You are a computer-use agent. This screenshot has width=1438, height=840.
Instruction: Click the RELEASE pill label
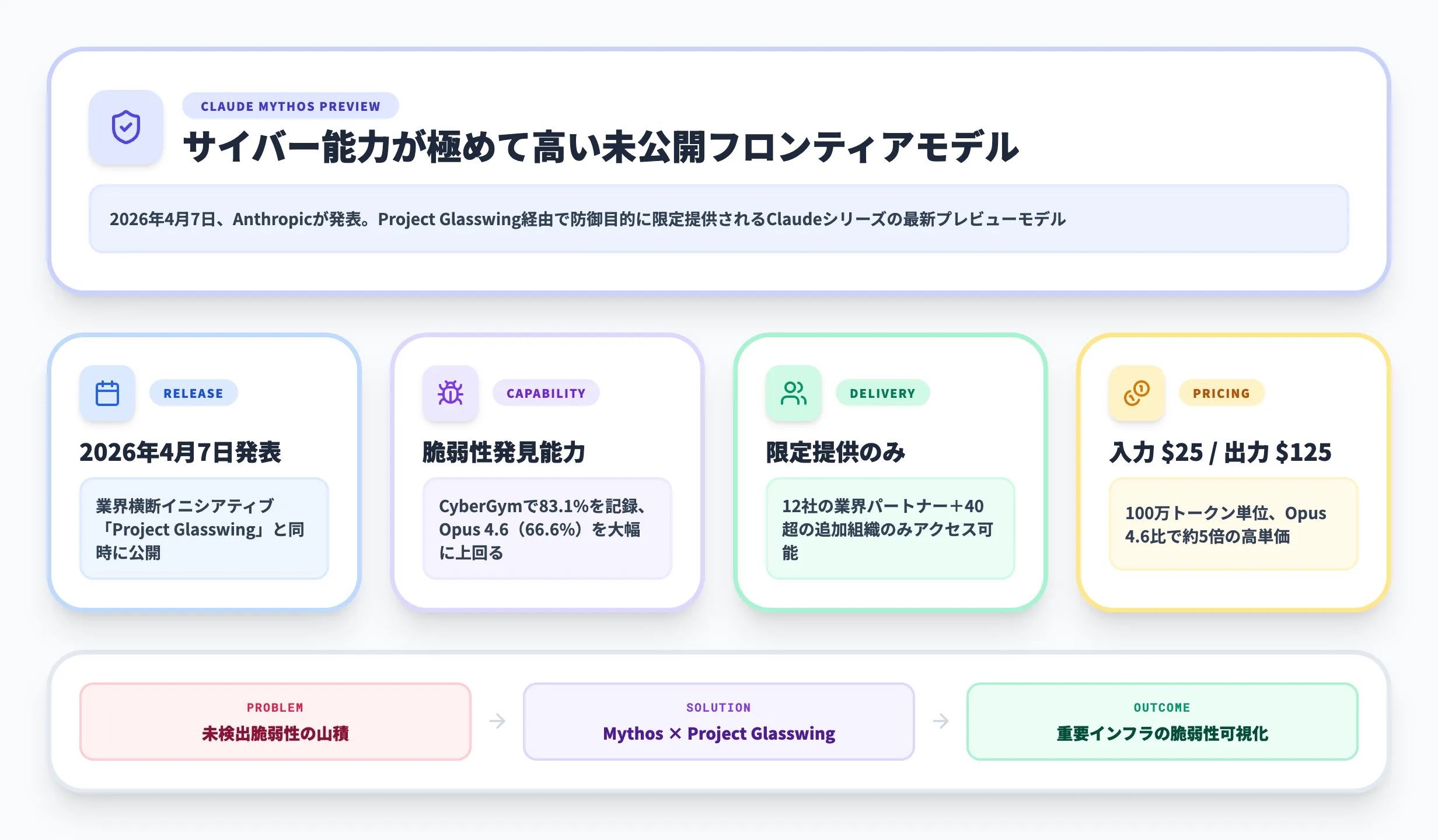pos(193,393)
